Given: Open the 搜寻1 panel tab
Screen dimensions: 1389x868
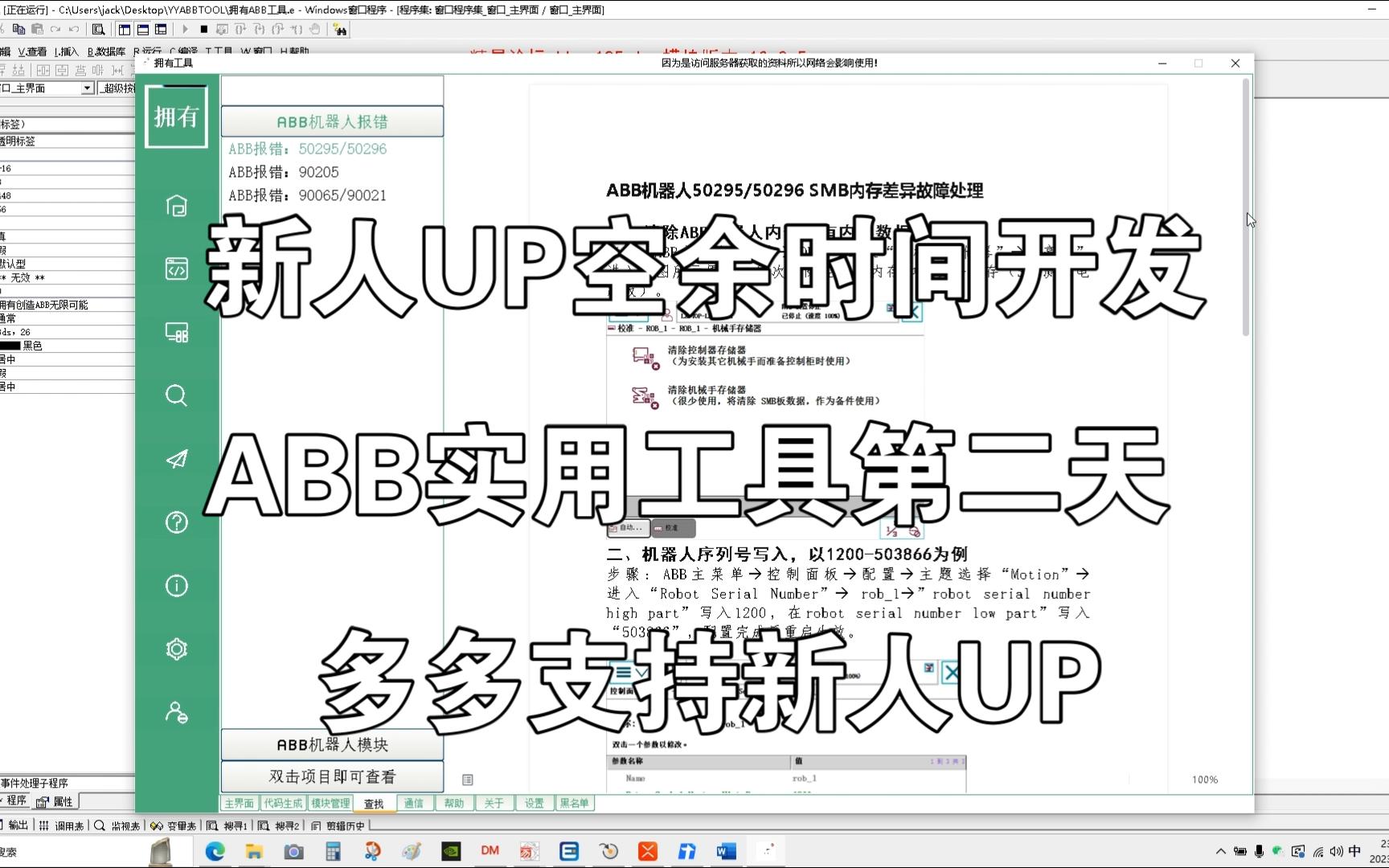Looking at the screenshot, I should pyautogui.click(x=227, y=825).
